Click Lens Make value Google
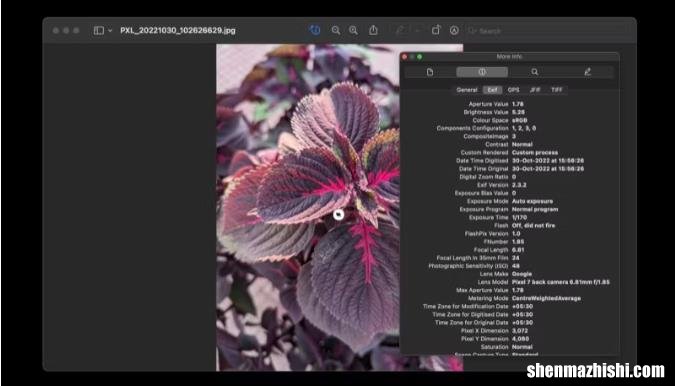 (x=522, y=274)
